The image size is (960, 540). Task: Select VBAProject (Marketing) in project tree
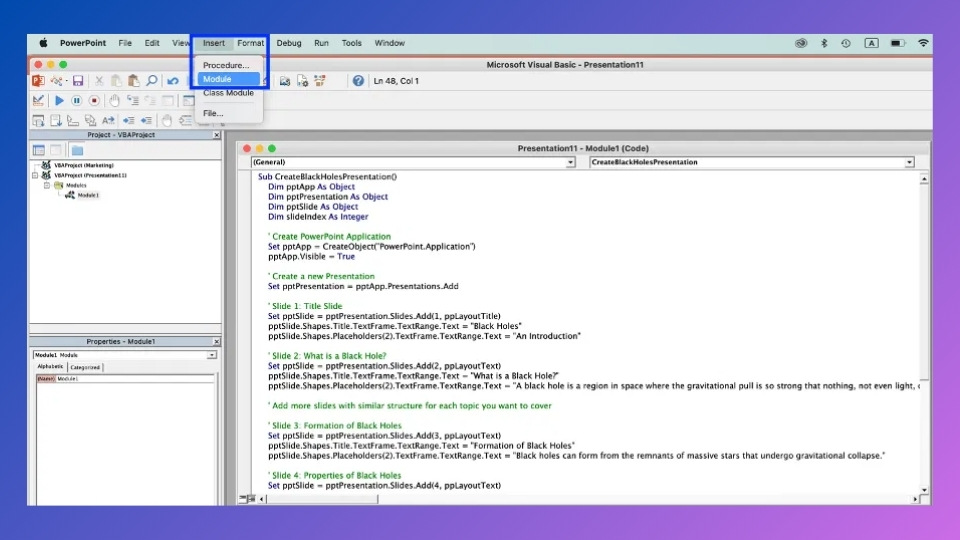[83, 165]
